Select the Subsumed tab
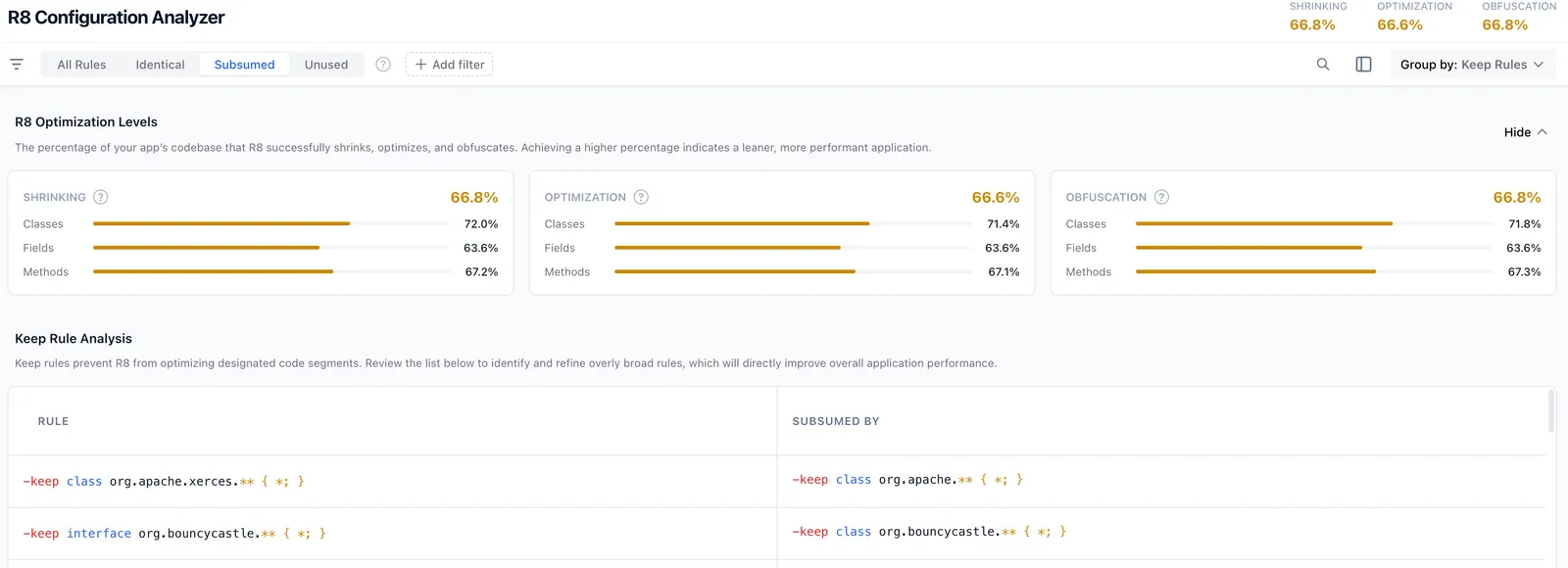The height and width of the screenshot is (568, 1568). 244,65
